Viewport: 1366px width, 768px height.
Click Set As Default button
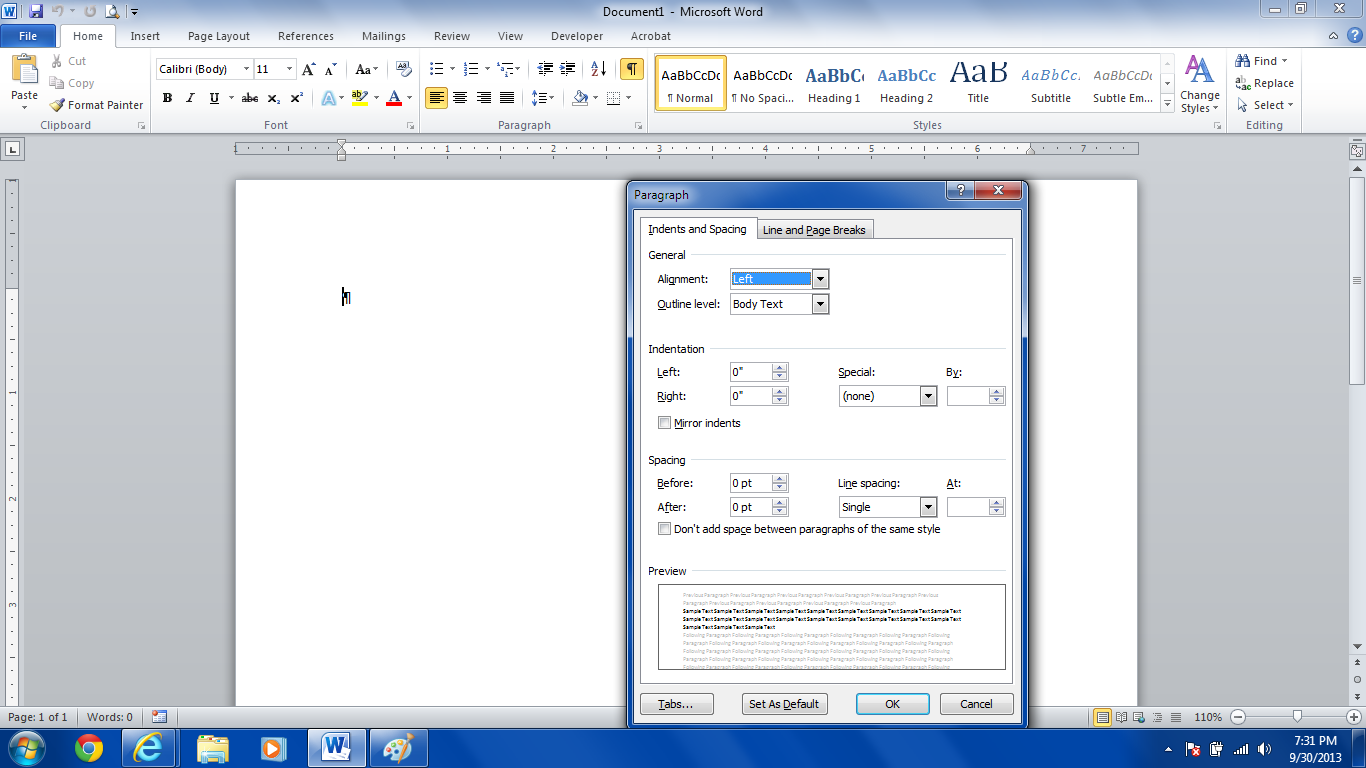point(785,704)
